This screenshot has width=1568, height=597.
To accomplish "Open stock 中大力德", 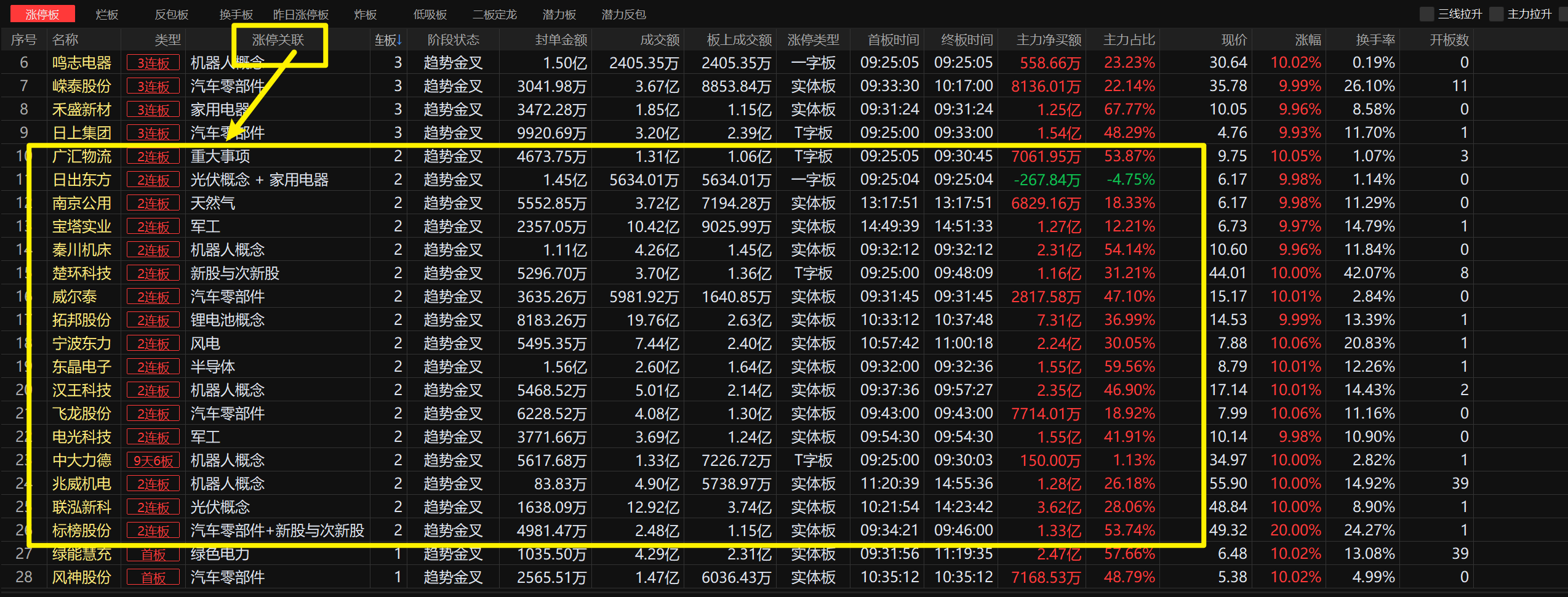I will point(82,460).
